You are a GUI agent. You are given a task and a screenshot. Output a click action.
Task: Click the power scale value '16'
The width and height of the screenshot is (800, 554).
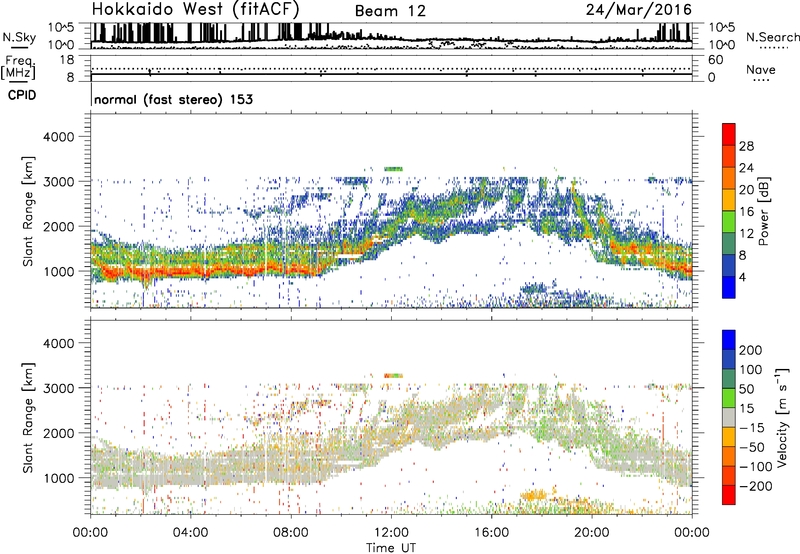746,212
